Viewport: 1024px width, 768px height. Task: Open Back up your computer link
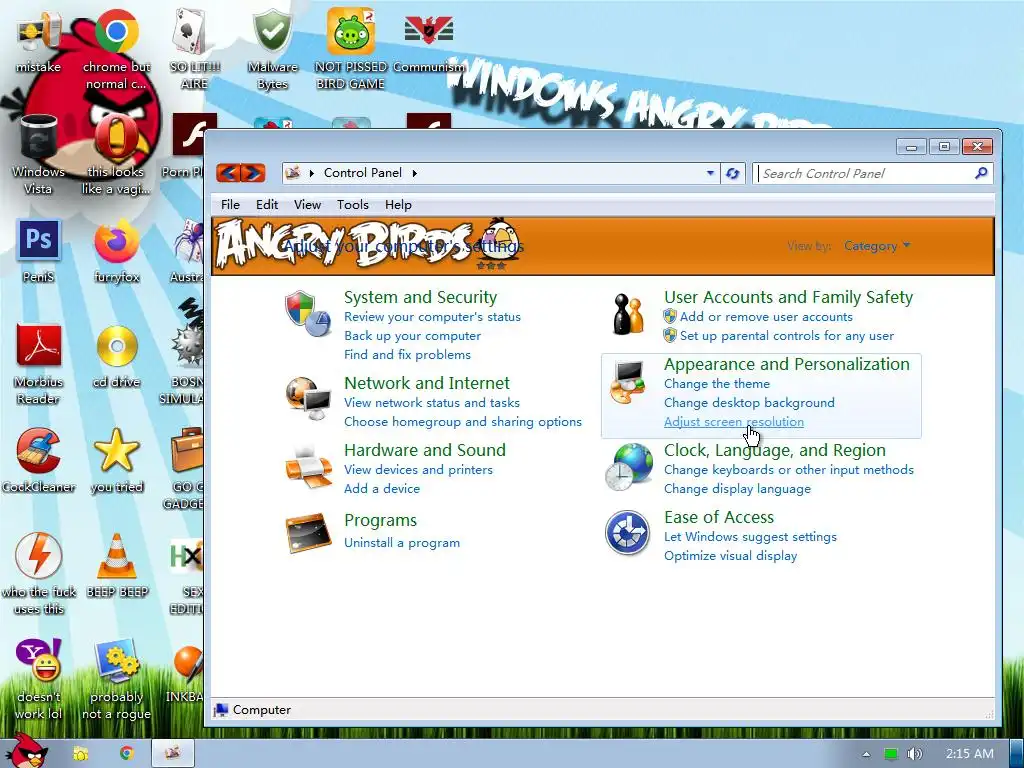click(412, 336)
